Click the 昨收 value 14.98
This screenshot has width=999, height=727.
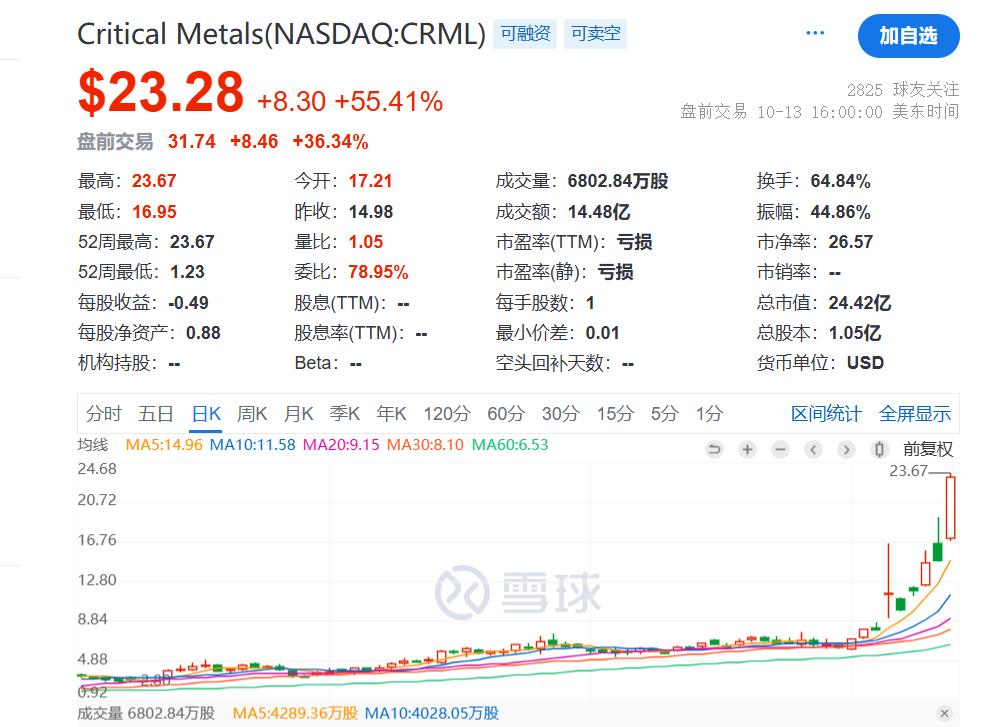click(371, 212)
